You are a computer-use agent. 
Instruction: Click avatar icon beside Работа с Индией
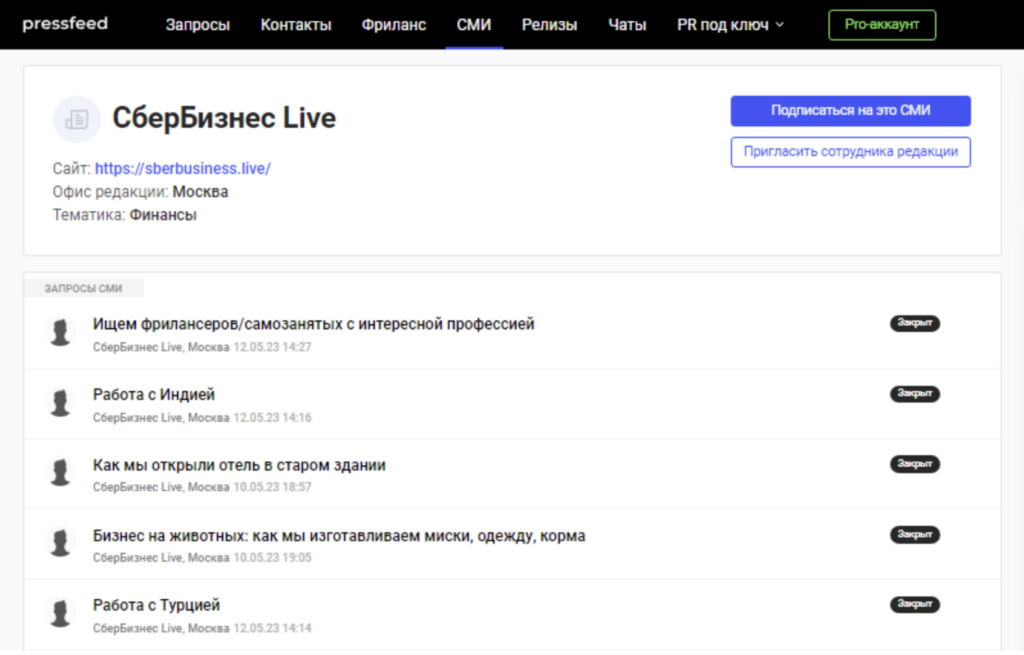click(62, 403)
